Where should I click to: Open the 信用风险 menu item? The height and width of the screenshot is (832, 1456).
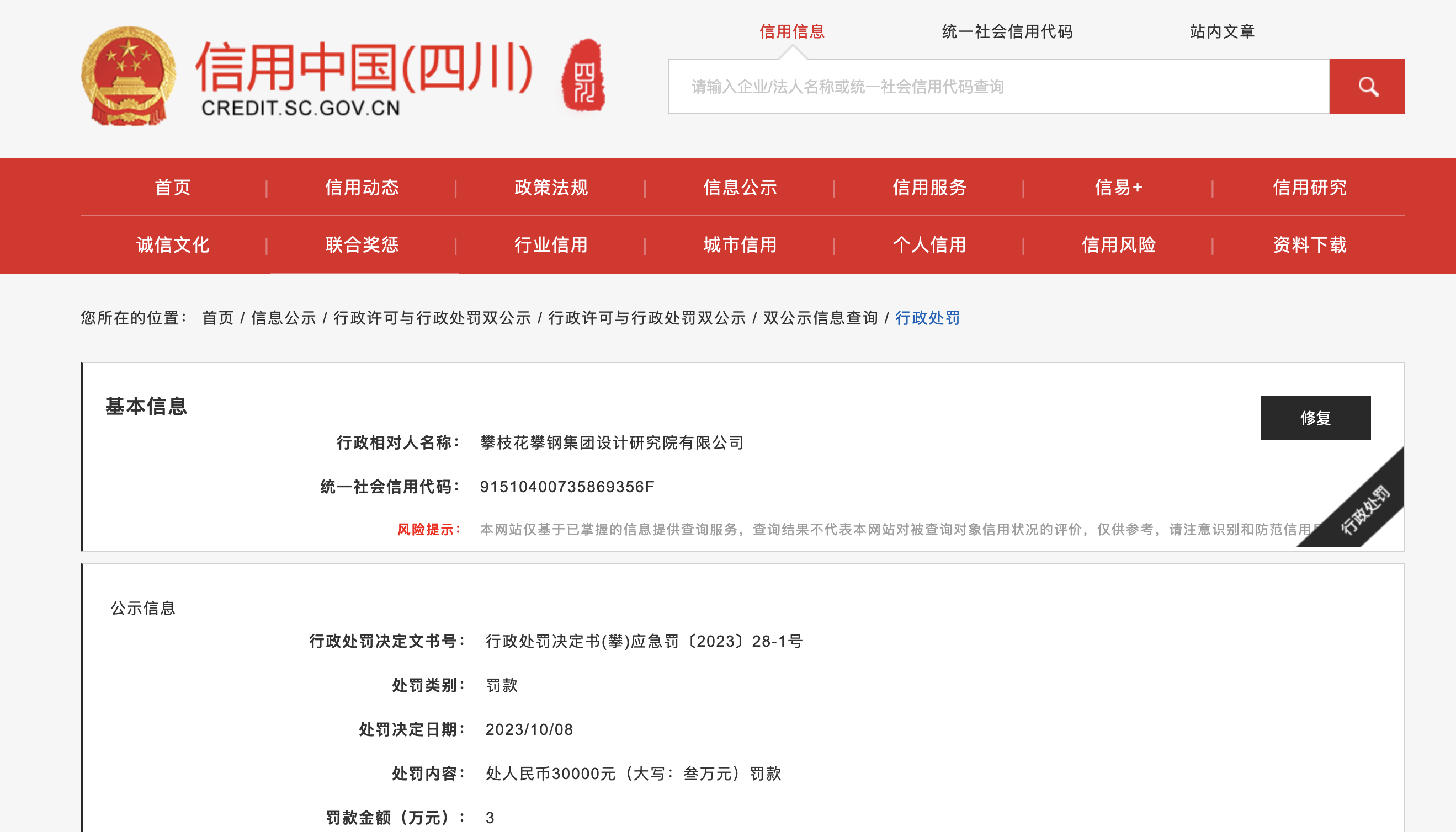click(x=1118, y=245)
